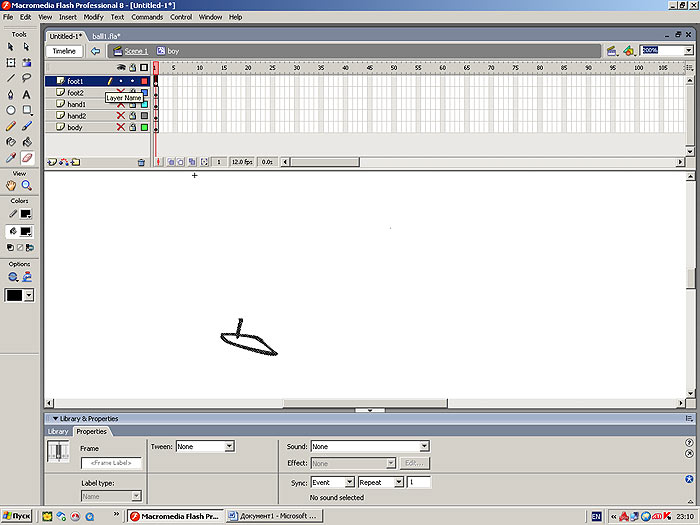The width and height of the screenshot is (700, 525).
Task: Open the Sound dropdown
Action: click(424, 446)
